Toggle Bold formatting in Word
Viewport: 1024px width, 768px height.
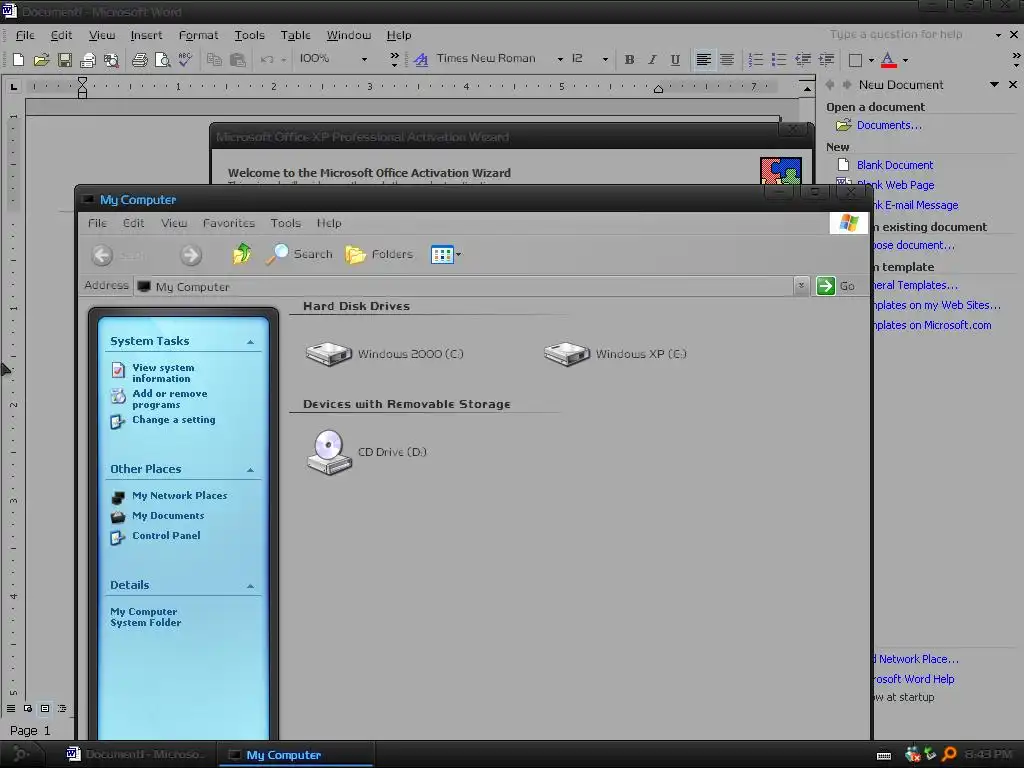pyautogui.click(x=629, y=60)
